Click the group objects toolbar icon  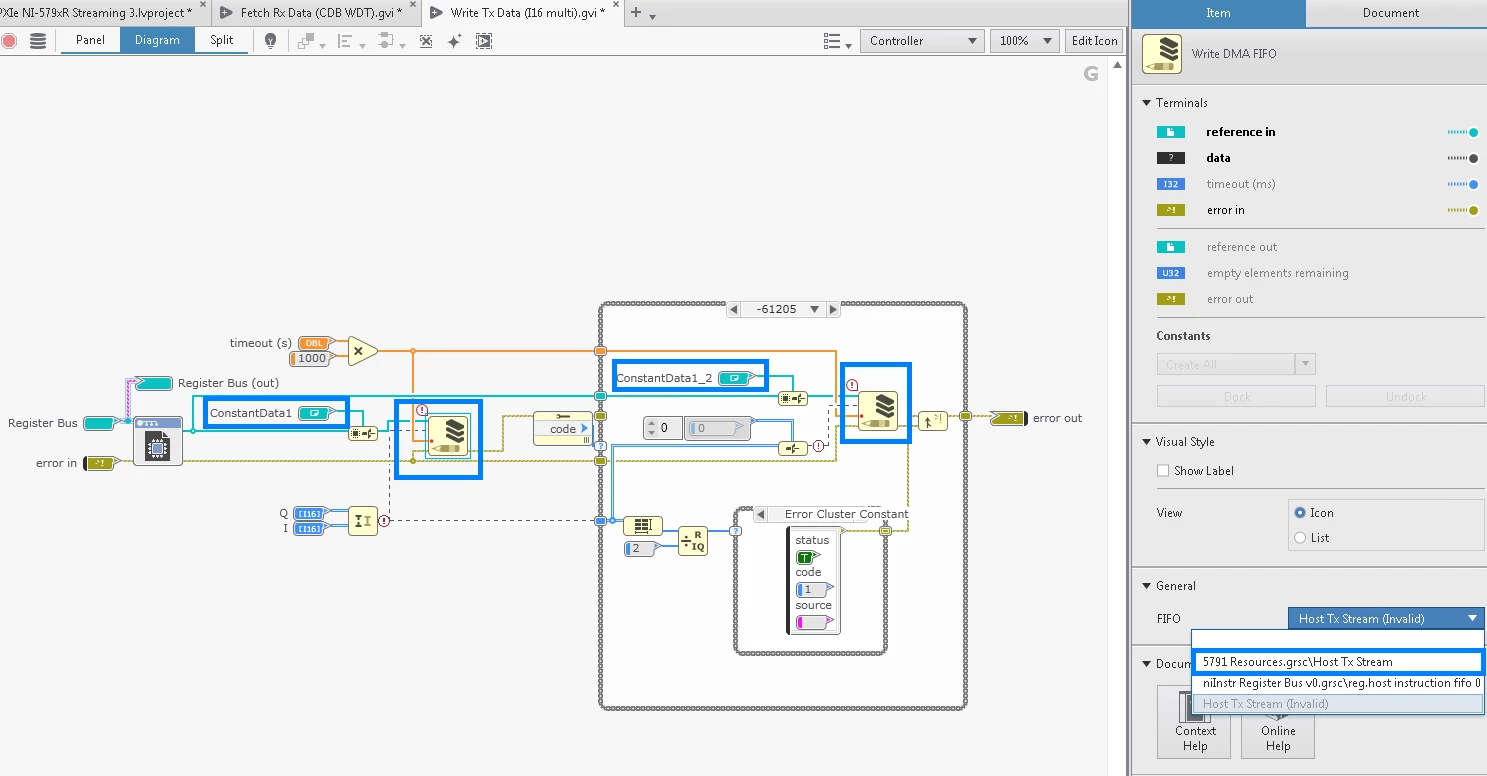305,41
